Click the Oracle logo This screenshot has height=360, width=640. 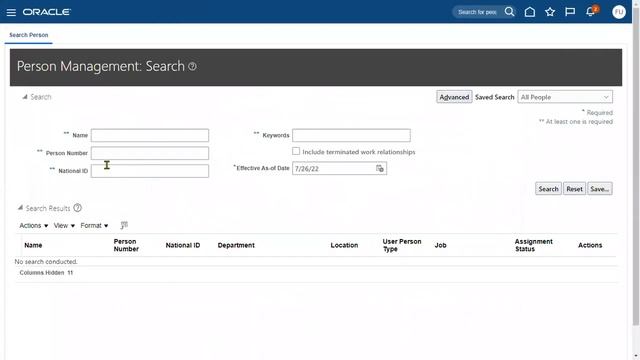[x=47, y=12]
